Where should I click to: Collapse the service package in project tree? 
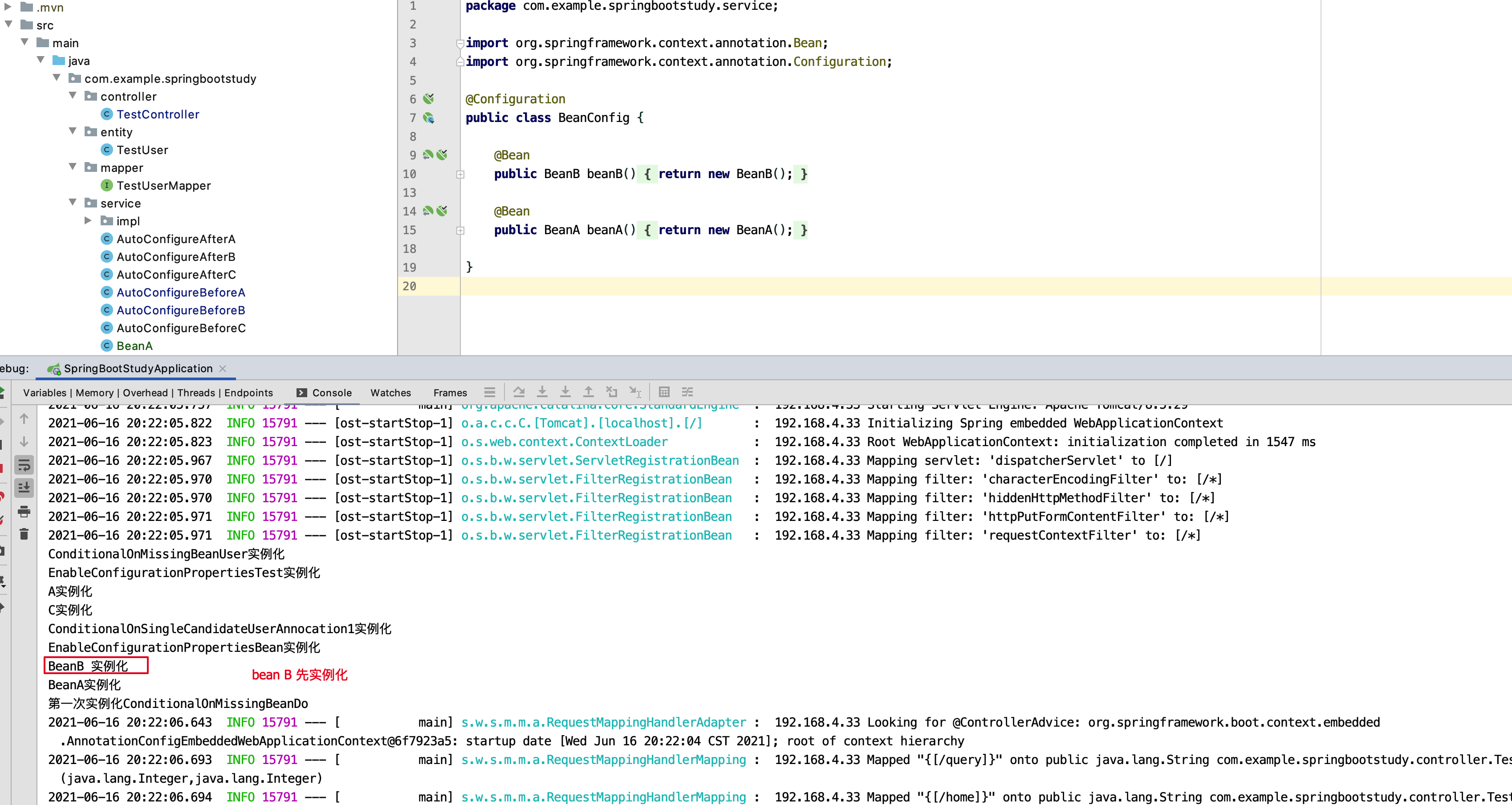click(x=73, y=203)
